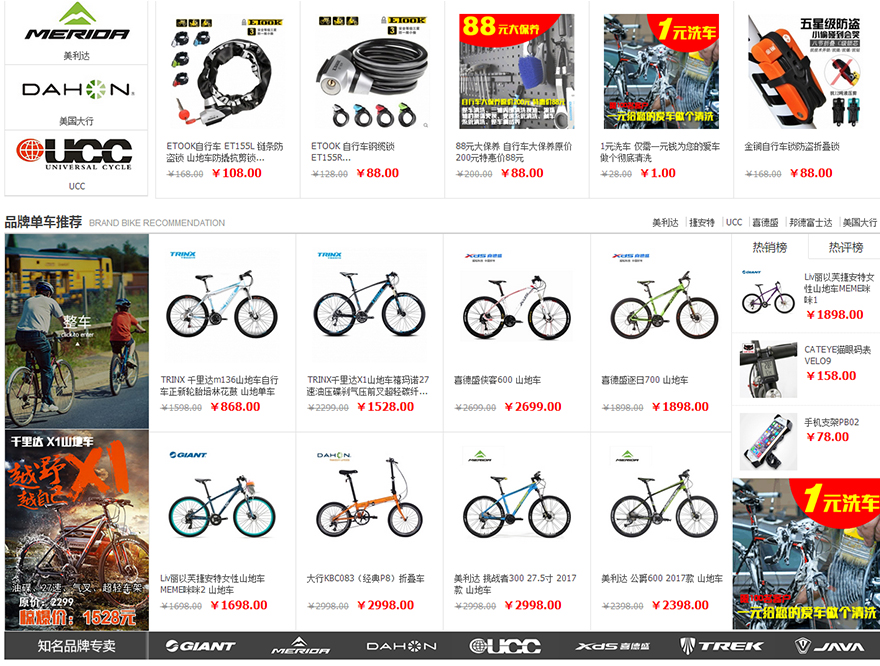Open the 美利达 brand filter link
Screen dimensions: 880x666
point(665,223)
